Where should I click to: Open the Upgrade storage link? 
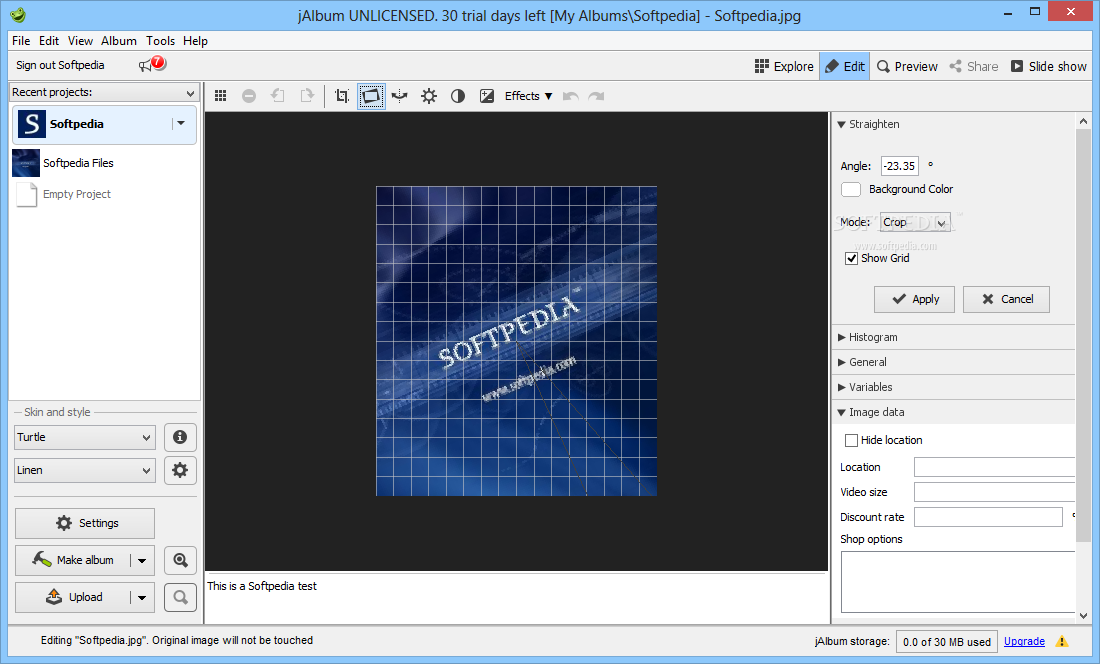click(x=1024, y=641)
